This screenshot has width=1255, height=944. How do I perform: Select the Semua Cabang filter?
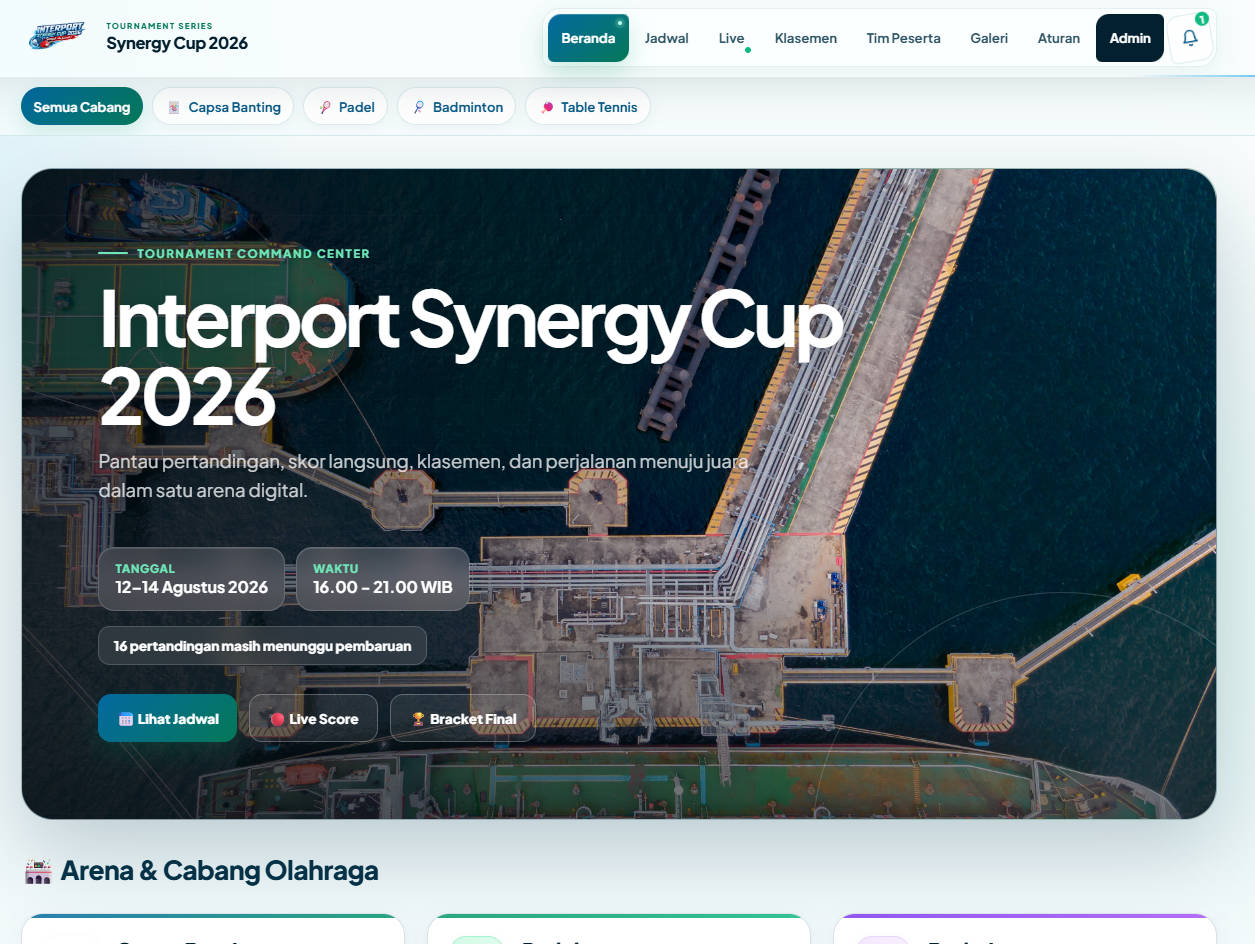click(x=82, y=107)
